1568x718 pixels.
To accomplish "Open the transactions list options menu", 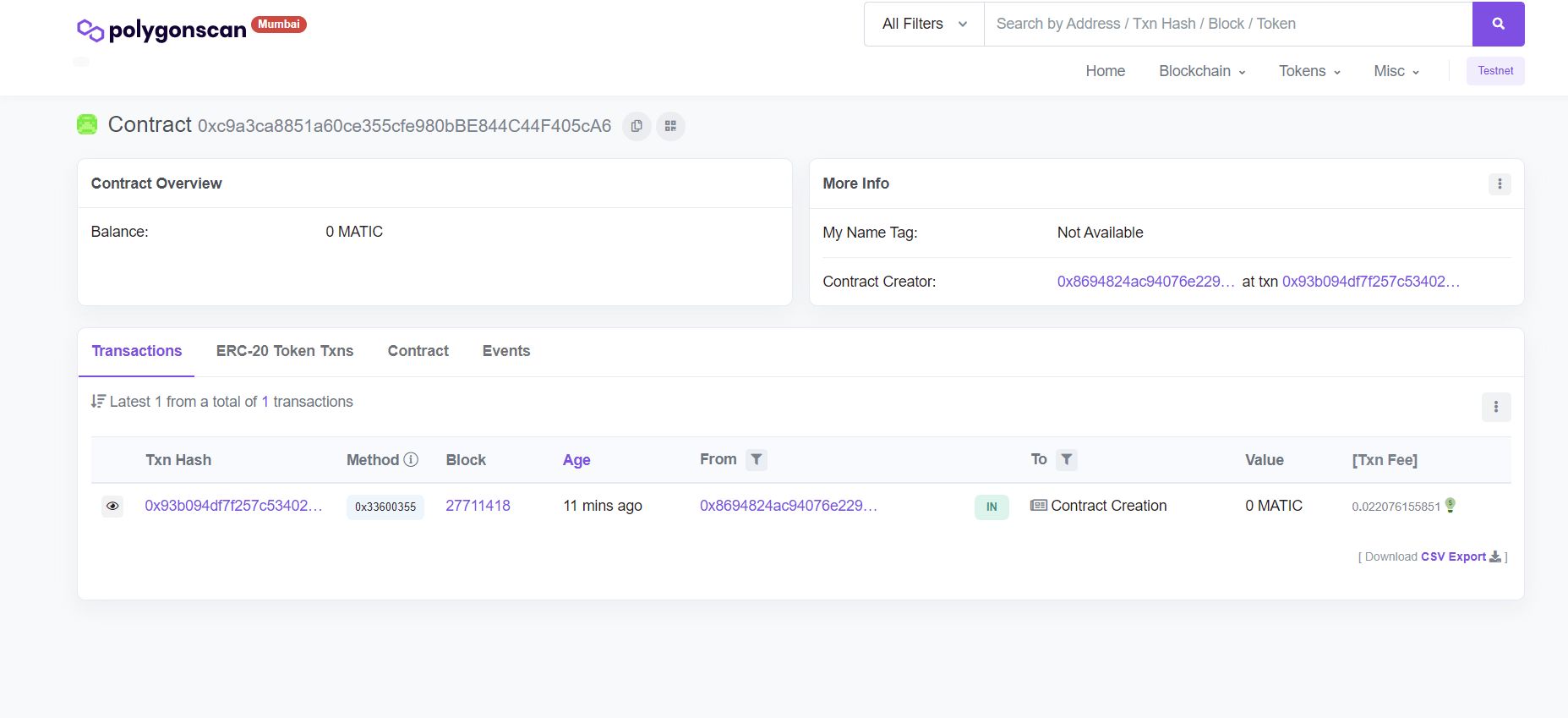I will (x=1496, y=407).
